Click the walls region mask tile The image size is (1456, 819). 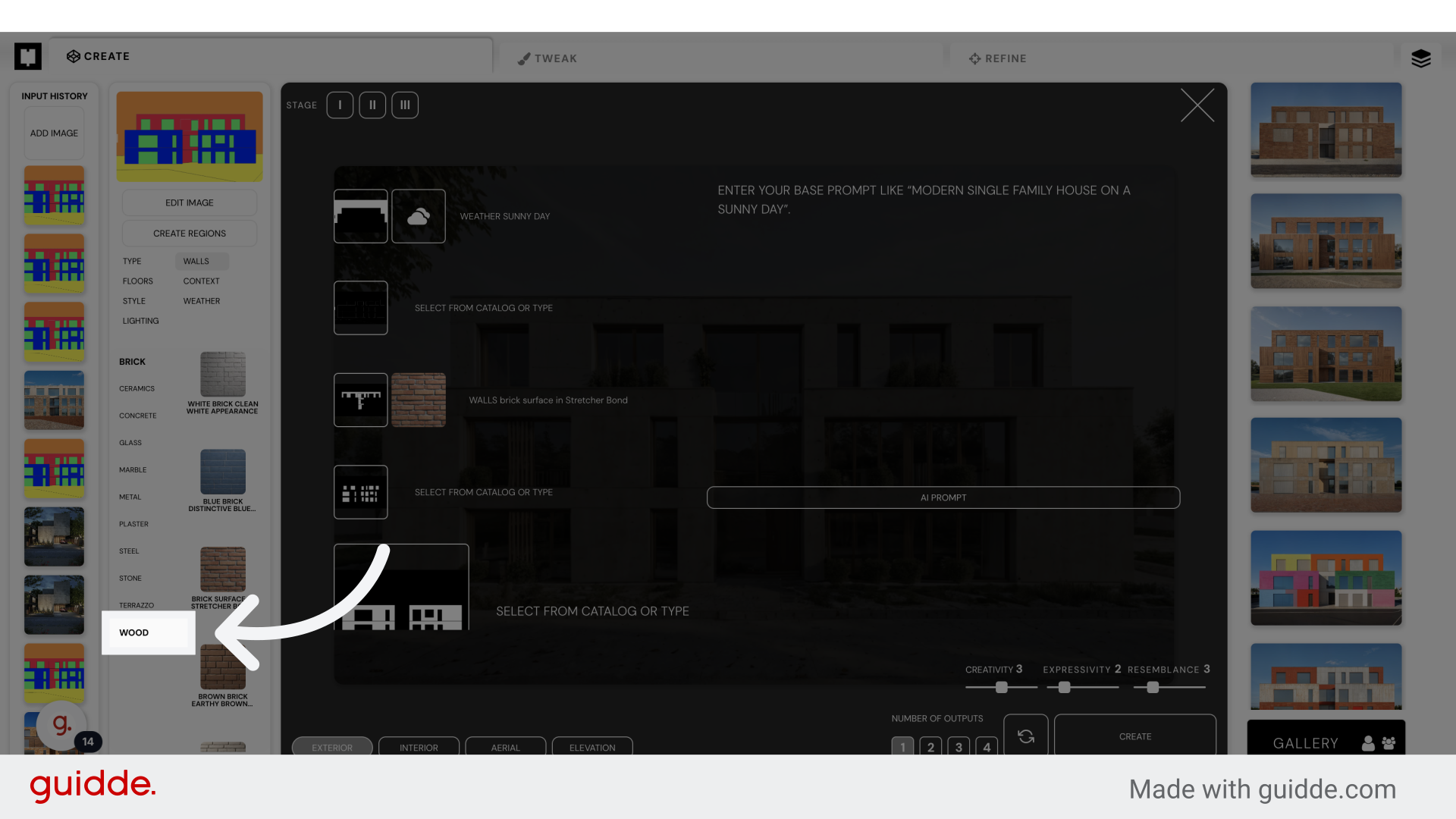pyautogui.click(x=361, y=400)
